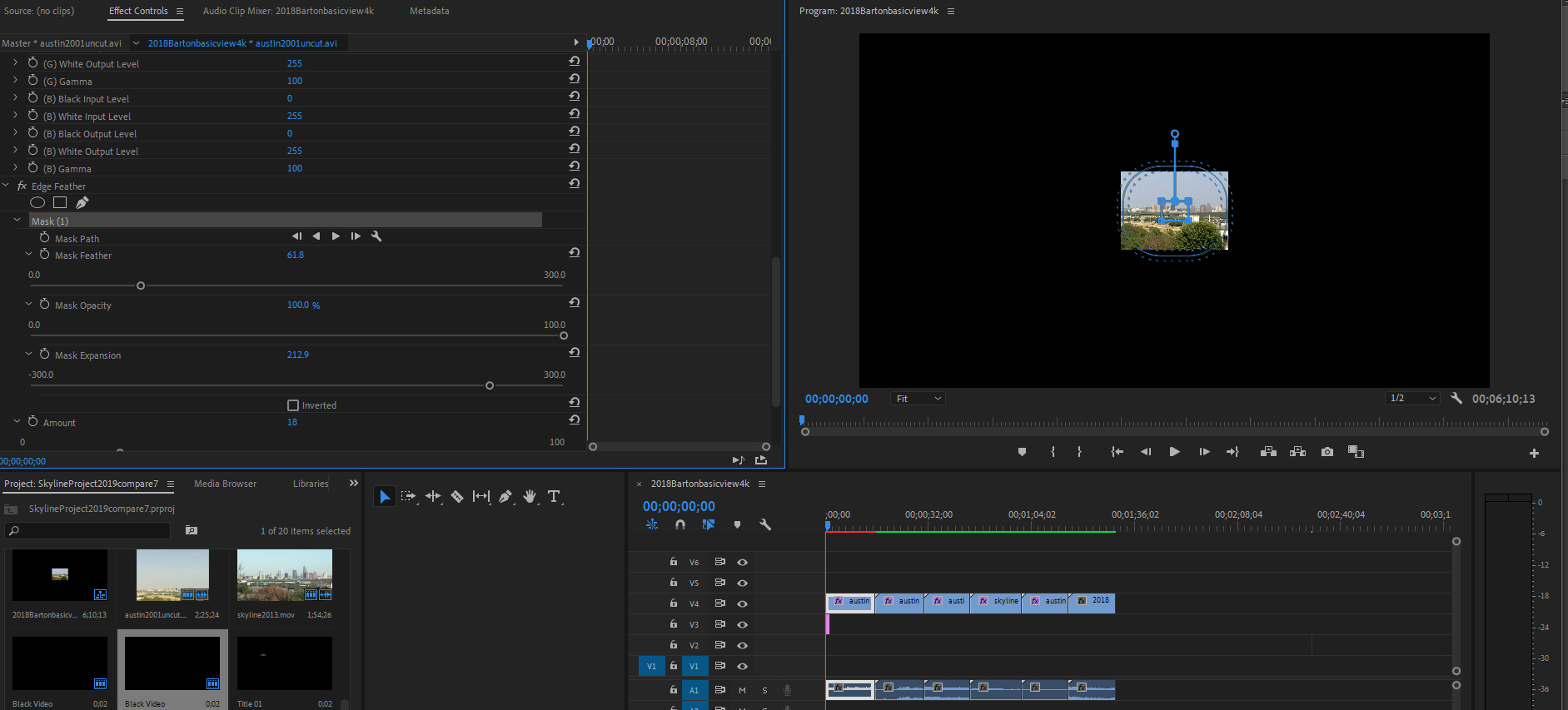Select the Hand tool
The image size is (1568, 710).
pos(530,497)
